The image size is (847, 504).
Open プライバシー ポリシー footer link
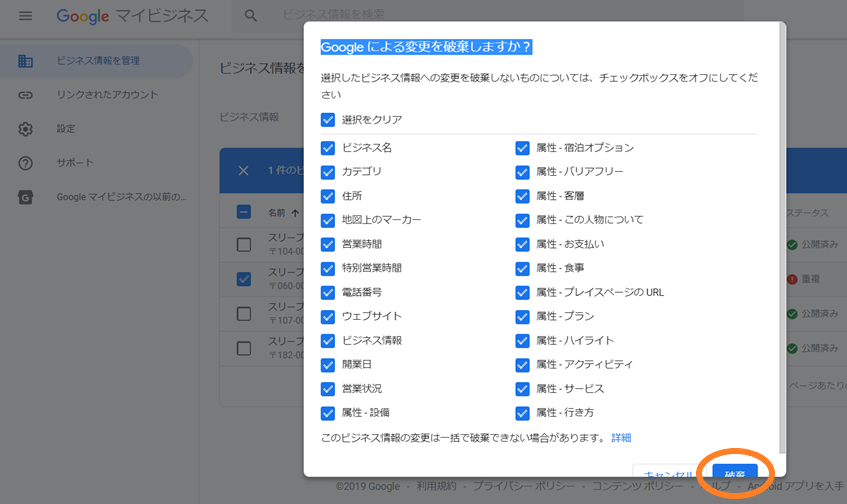coord(524,486)
